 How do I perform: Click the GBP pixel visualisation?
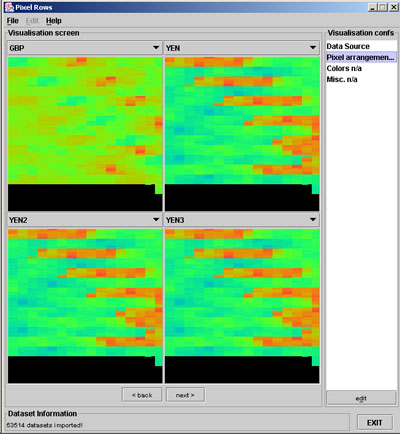(x=85, y=134)
